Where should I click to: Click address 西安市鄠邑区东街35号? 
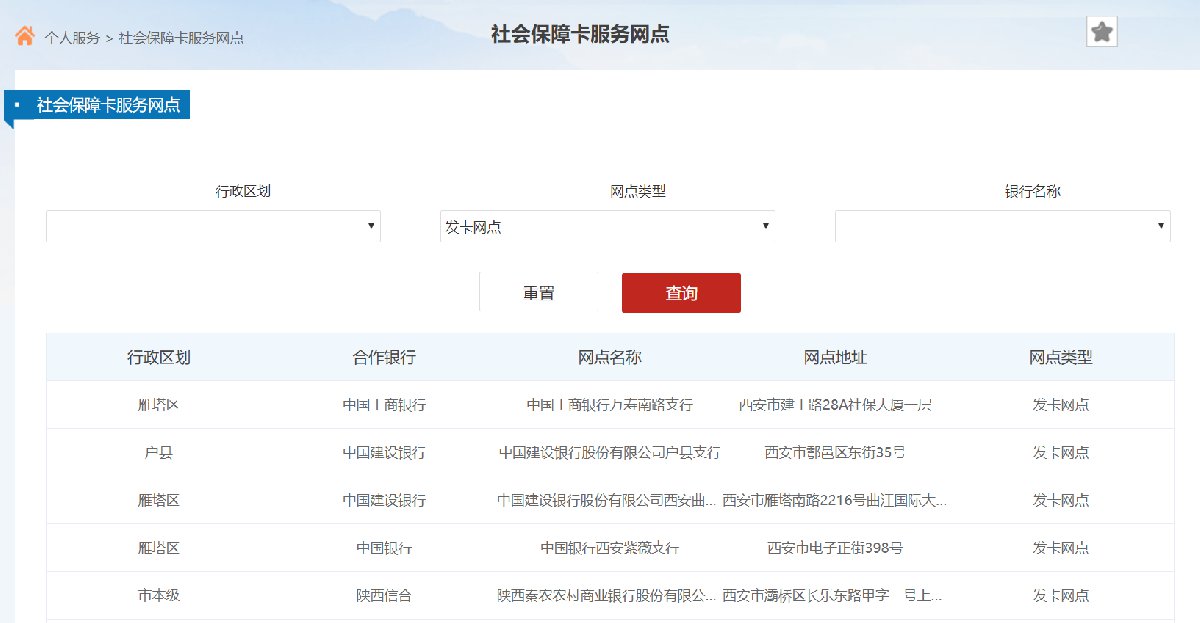pyautogui.click(x=835, y=452)
